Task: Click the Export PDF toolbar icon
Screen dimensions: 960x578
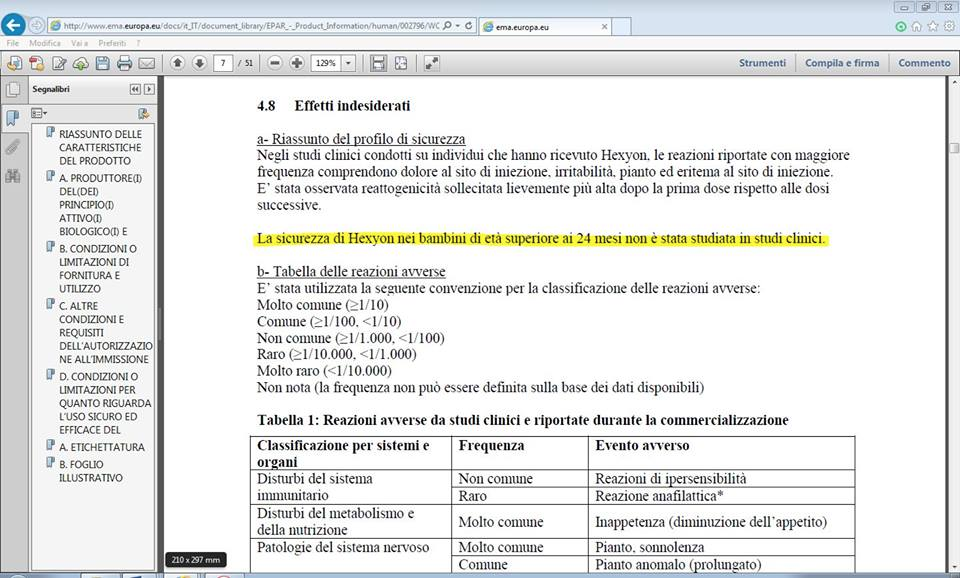Action: [x=15, y=63]
